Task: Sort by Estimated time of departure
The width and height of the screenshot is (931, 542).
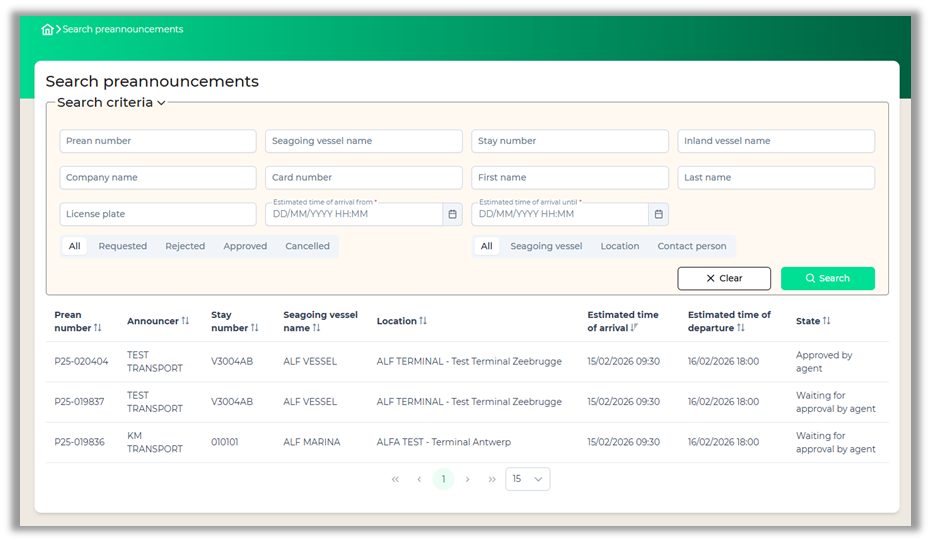Action: 741,328
